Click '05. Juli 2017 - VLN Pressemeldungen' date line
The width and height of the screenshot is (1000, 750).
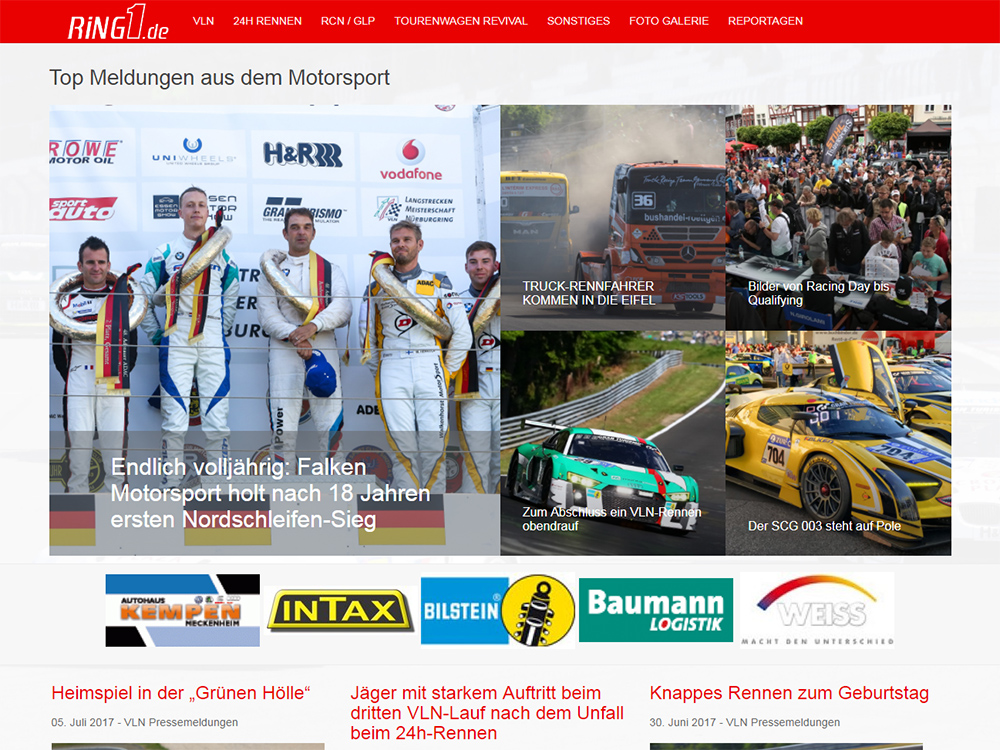click(x=145, y=722)
